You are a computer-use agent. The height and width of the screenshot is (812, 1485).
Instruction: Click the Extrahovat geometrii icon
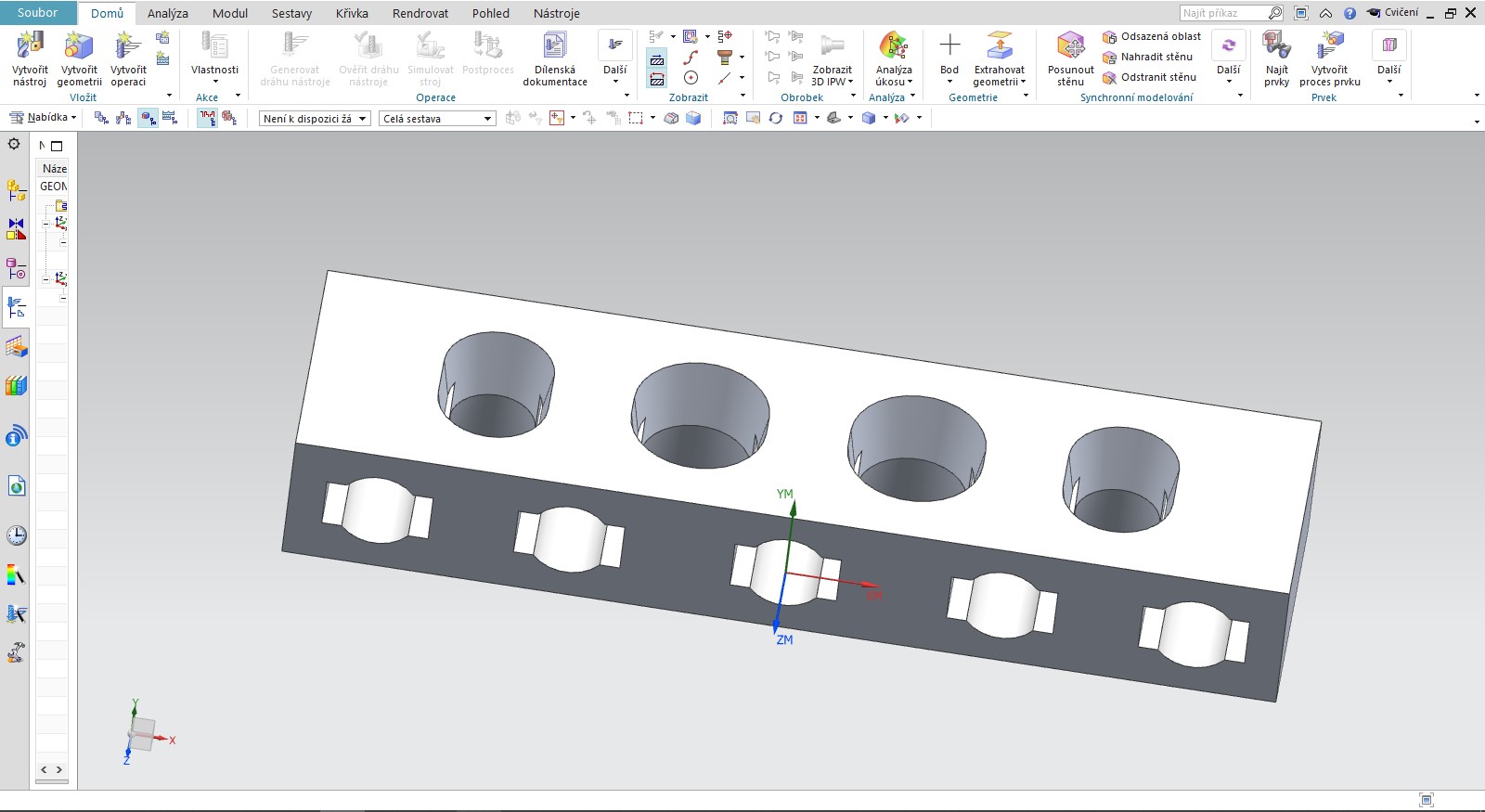pos(999,46)
